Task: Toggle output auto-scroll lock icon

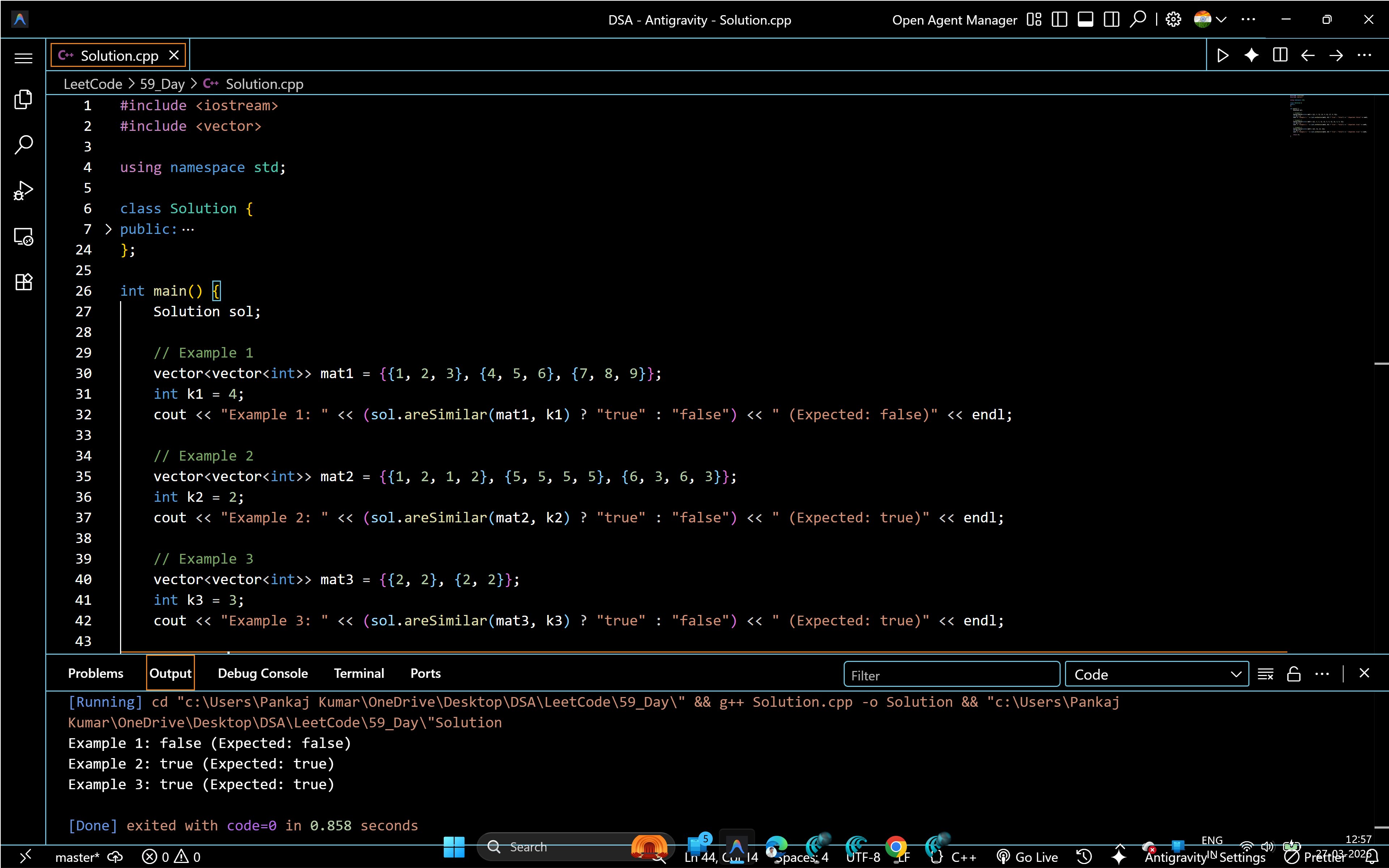Action: (x=1294, y=674)
